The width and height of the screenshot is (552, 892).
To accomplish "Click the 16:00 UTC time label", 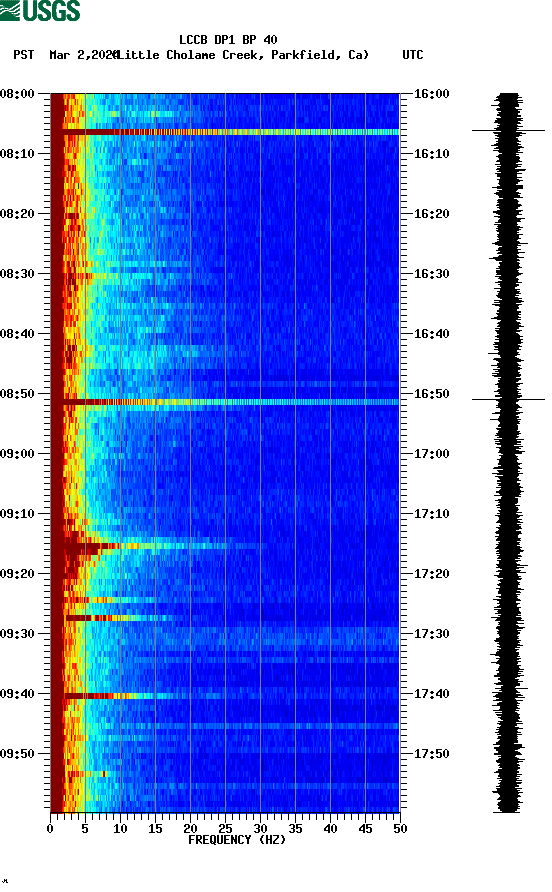I will (431, 93).
